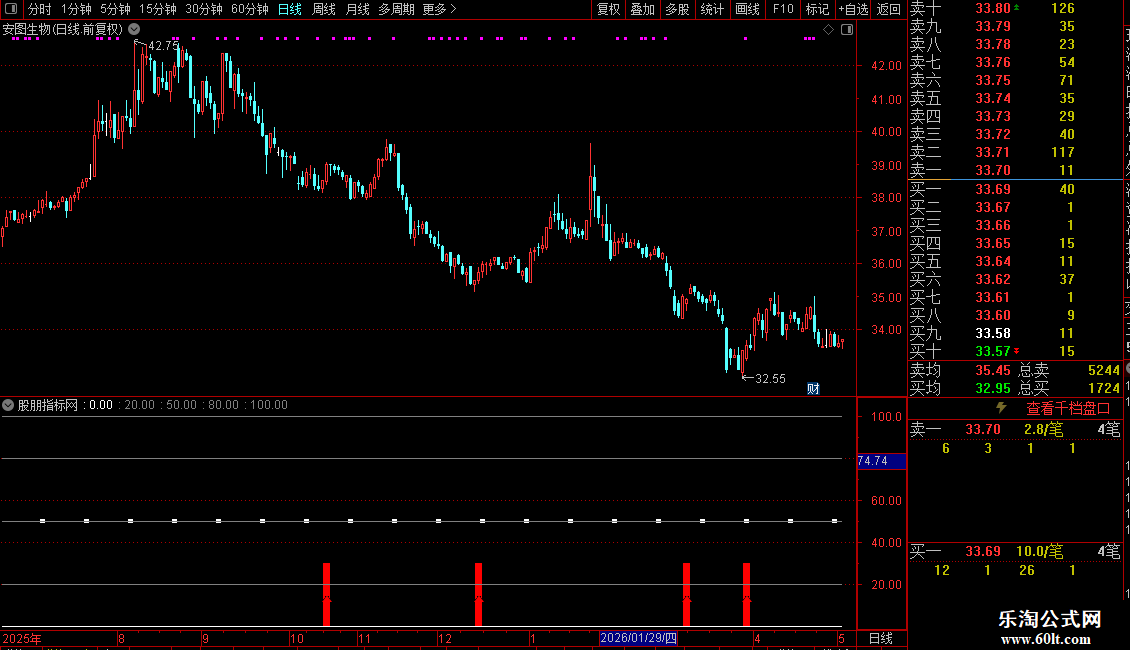Click the 统计 statistics button
Image resolution: width=1130 pixels, height=650 pixels.
[712, 9]
